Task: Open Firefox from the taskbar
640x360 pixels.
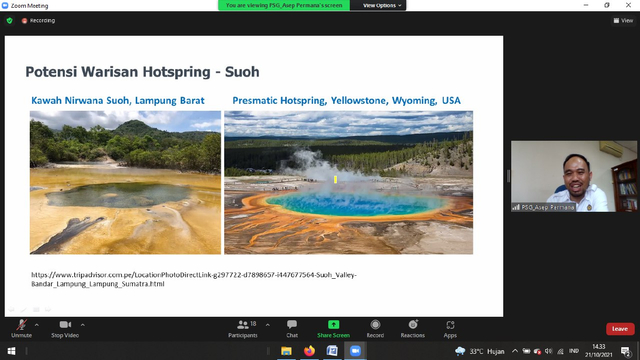Action: coord(309,351)
